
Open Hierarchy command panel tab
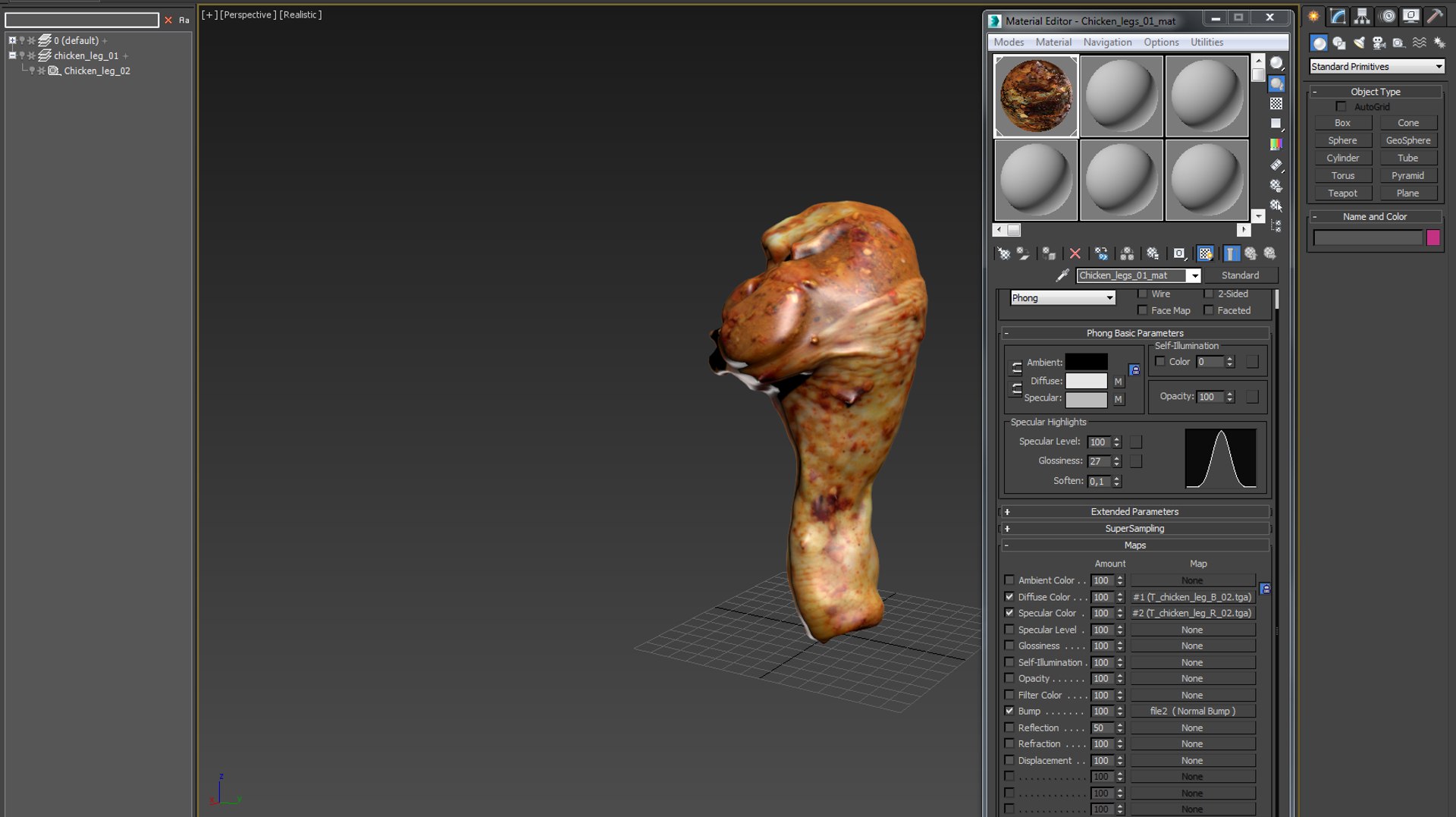point(1363,16)
